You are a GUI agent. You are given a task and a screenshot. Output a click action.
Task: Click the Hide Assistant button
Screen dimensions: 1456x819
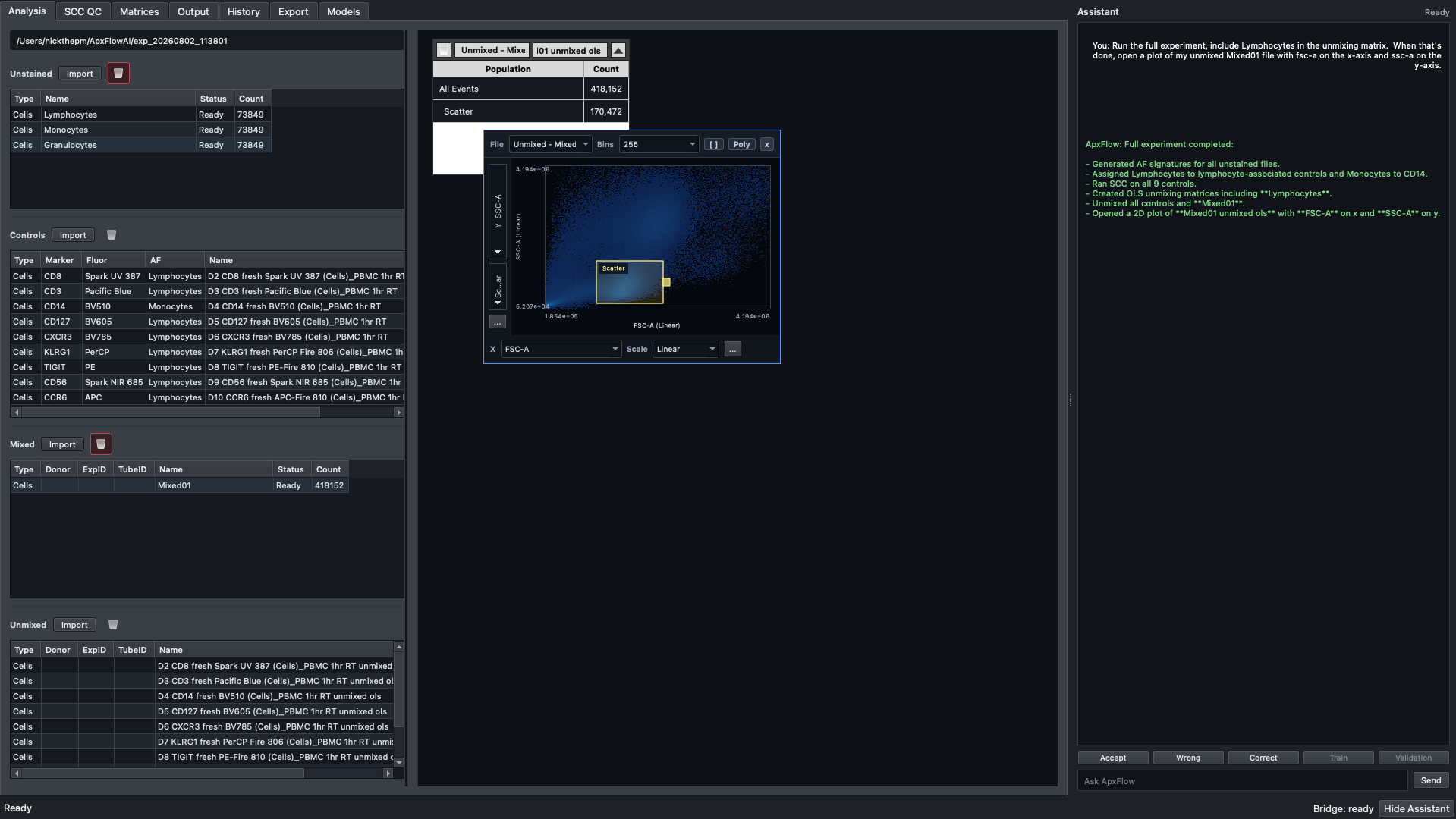1416,808
